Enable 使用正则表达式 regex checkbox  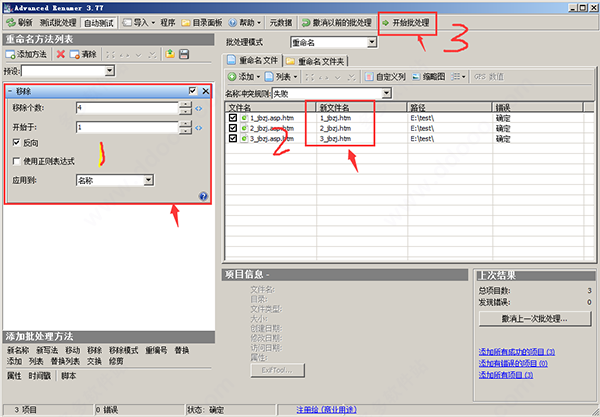[x=16, y=161]
